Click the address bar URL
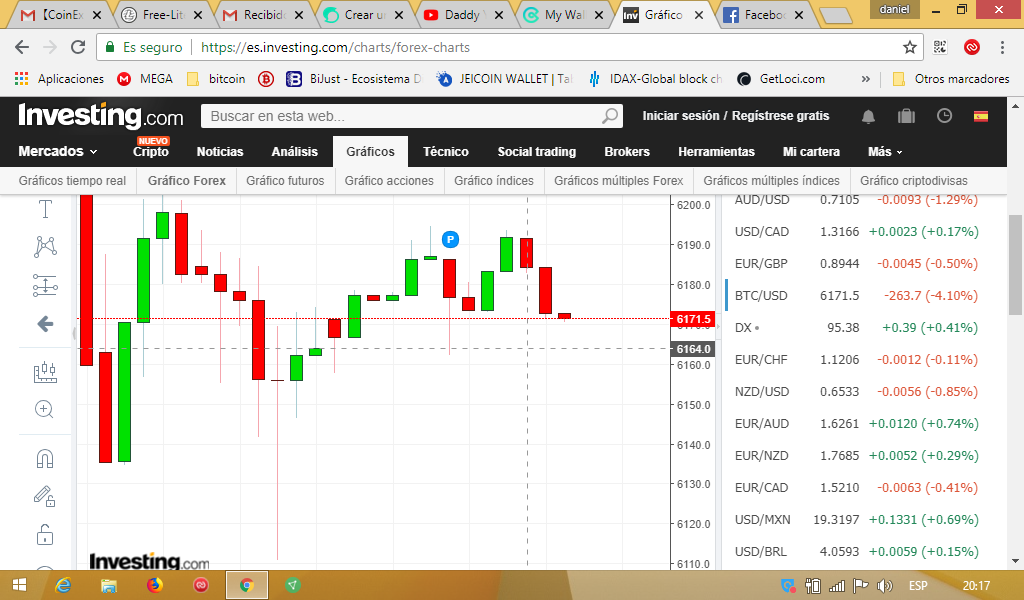Image resolution: width=1024 pixels, height=600 pixels. (x=335, y=47)
